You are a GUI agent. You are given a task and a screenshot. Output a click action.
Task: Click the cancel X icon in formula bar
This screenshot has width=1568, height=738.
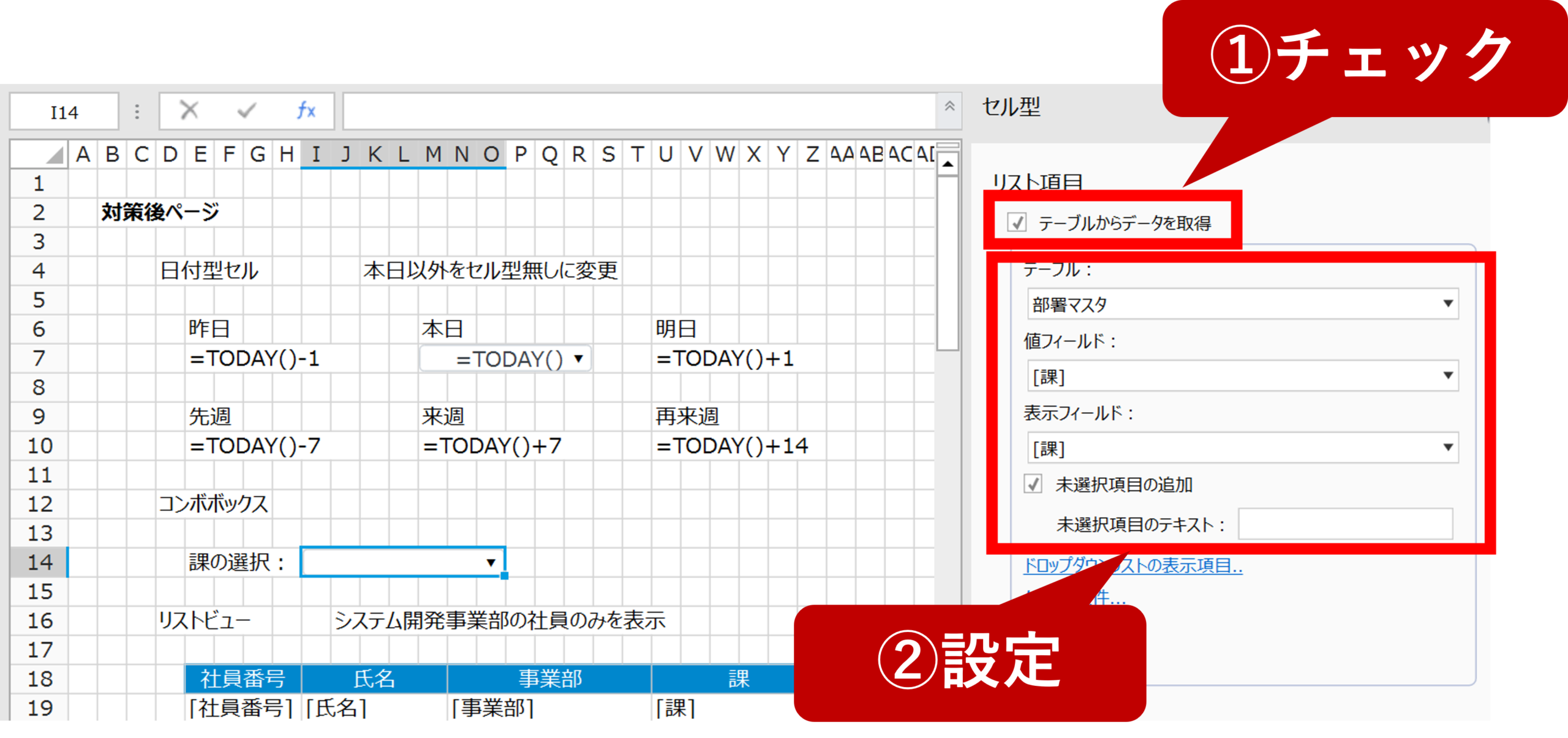(x=189, y=111)
